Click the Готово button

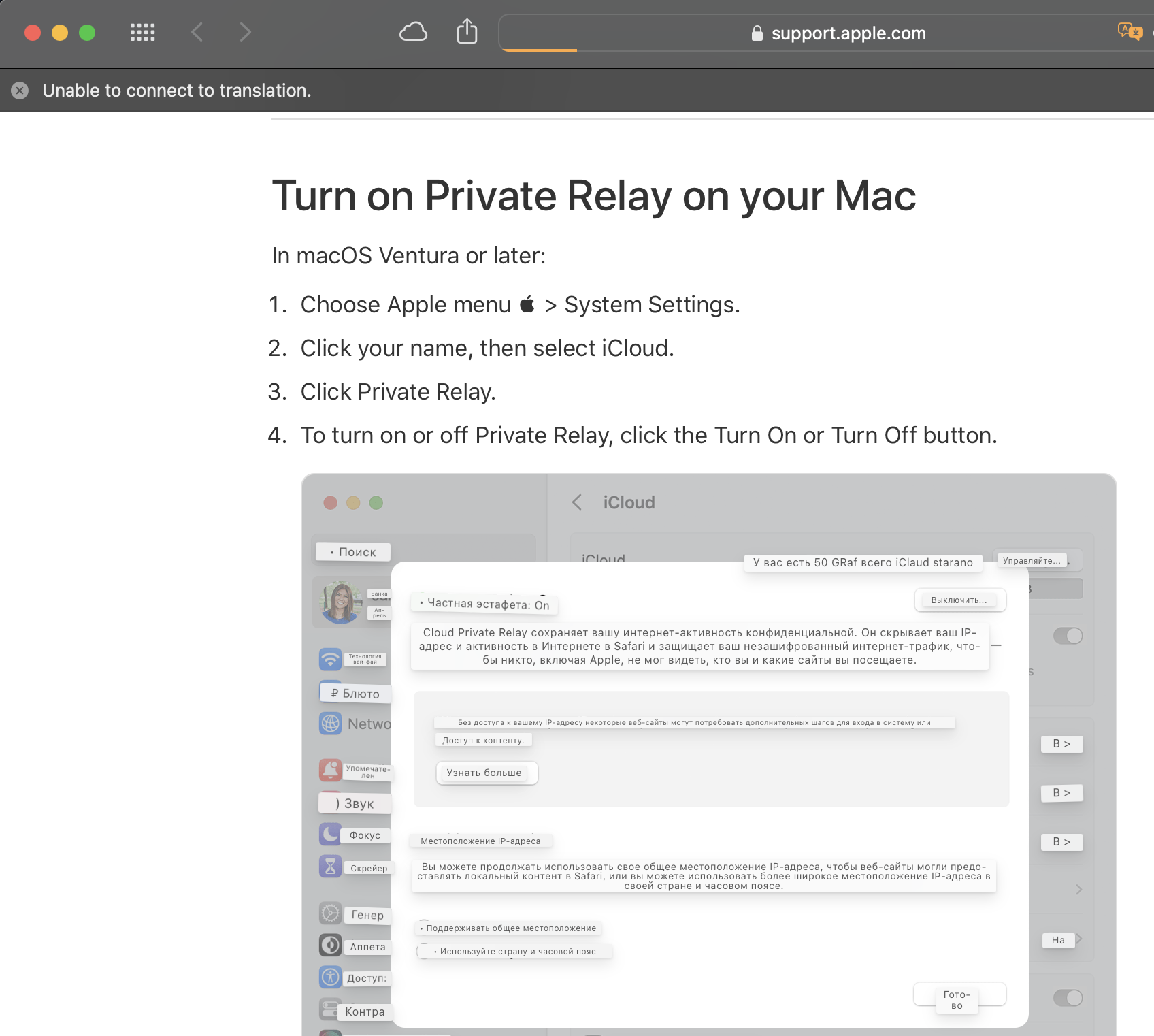point(959,994)
